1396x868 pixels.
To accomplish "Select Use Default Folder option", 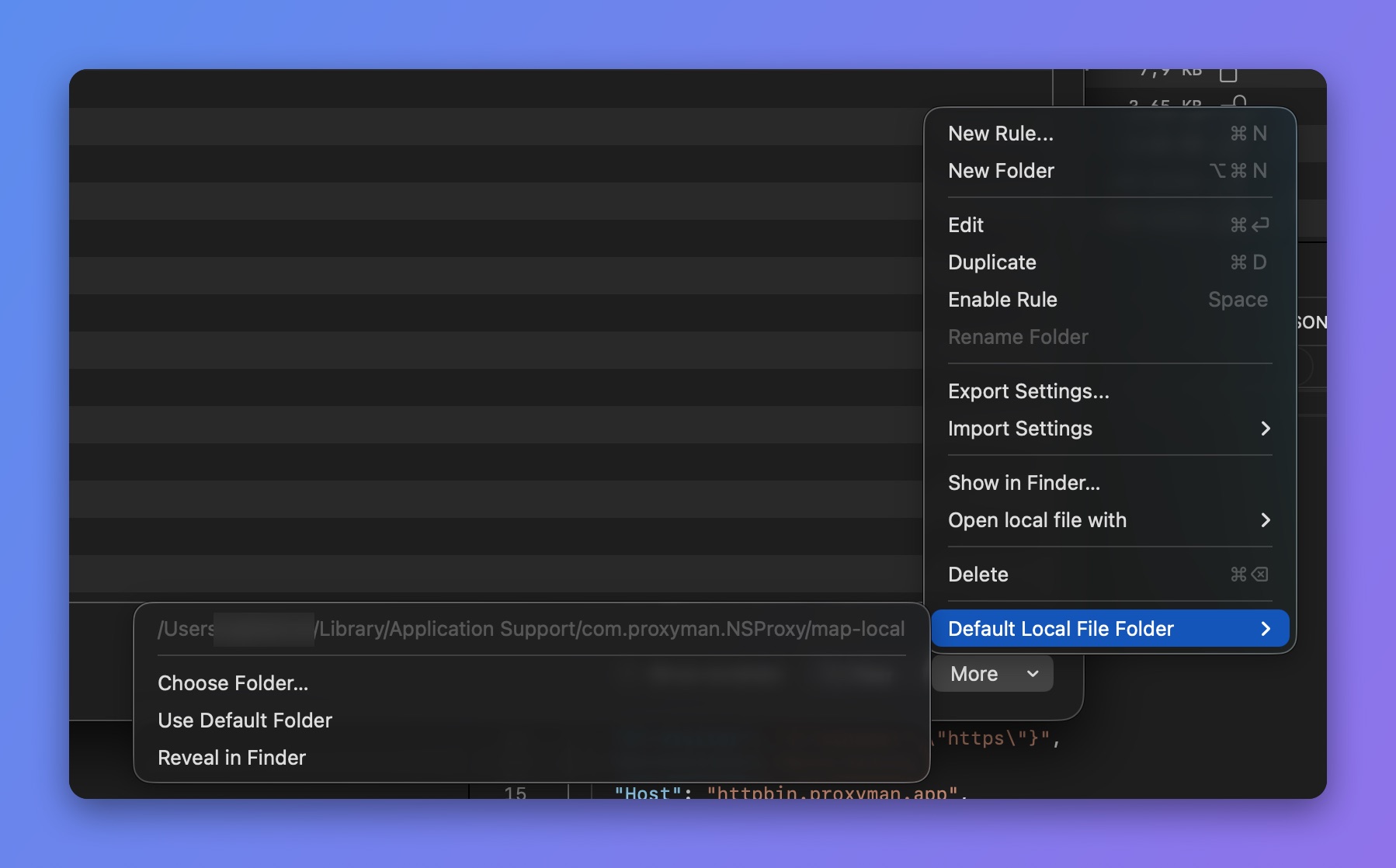I will pyautogui.click(x=532, y=720).
